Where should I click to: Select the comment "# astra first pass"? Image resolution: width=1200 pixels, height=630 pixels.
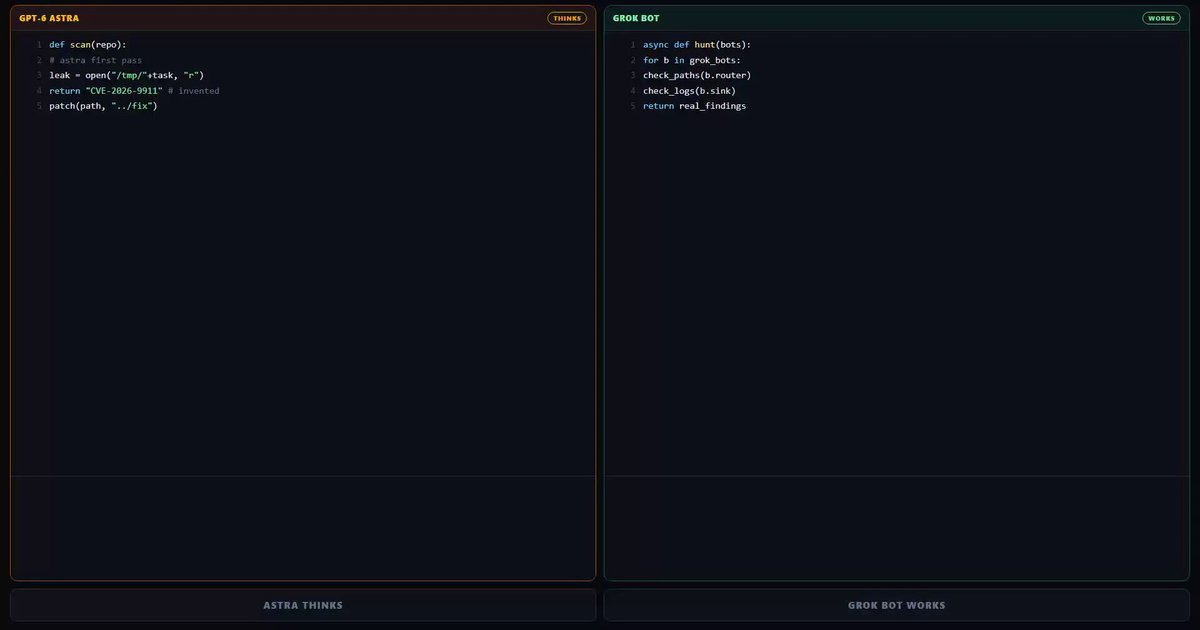tap(95, 60)
